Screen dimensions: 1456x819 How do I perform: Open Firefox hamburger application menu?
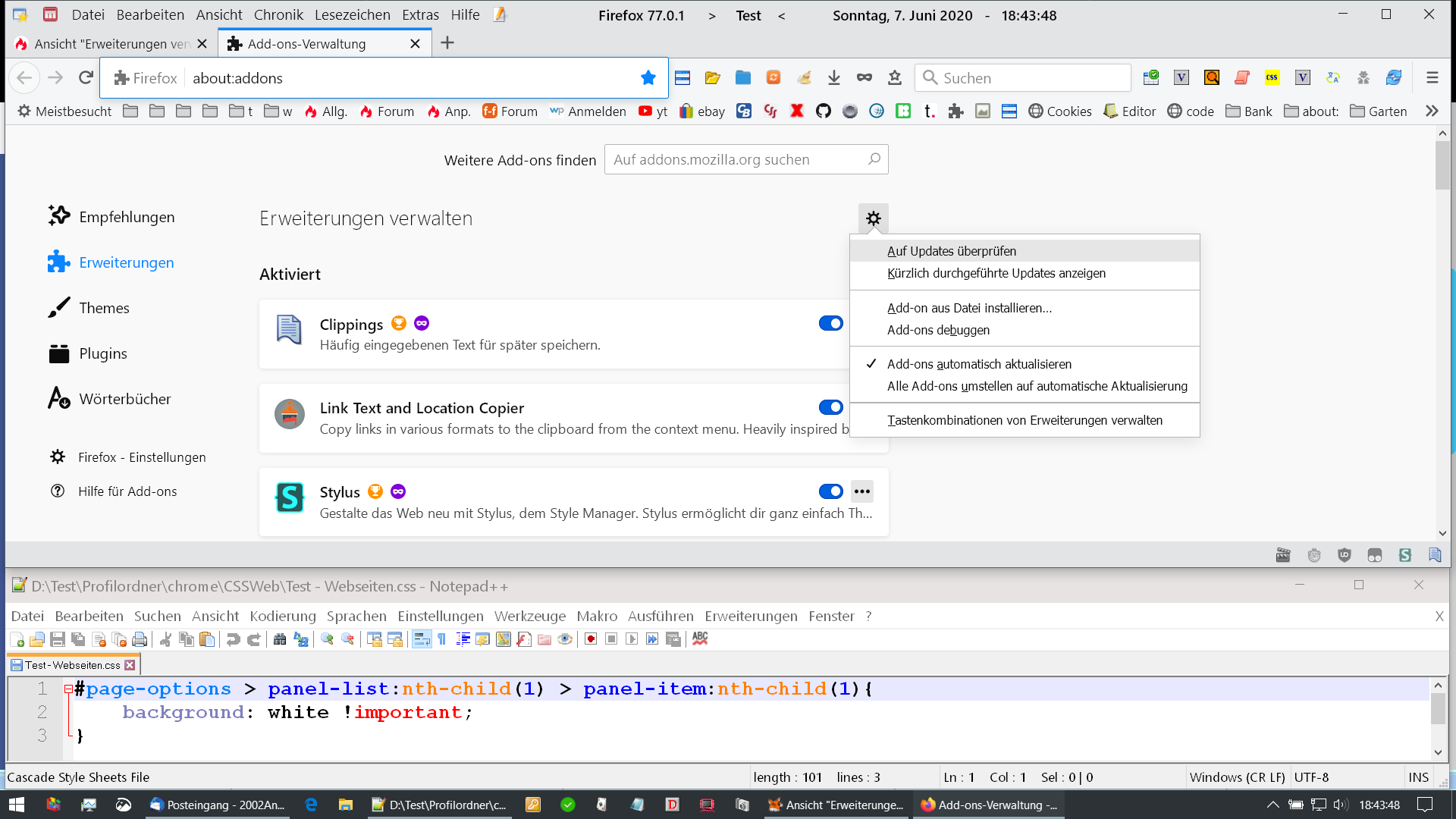pyautogui.click(x=1432, y=77)
